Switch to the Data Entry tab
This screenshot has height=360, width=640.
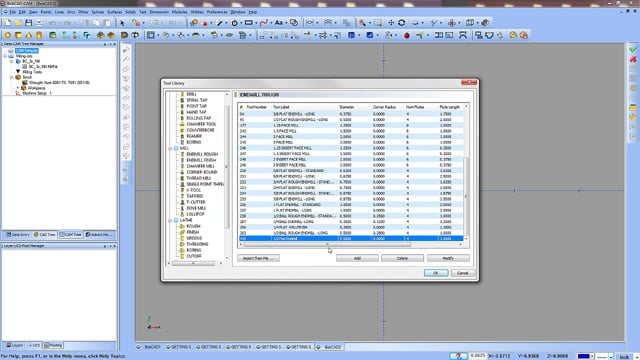tap(18, 235)
